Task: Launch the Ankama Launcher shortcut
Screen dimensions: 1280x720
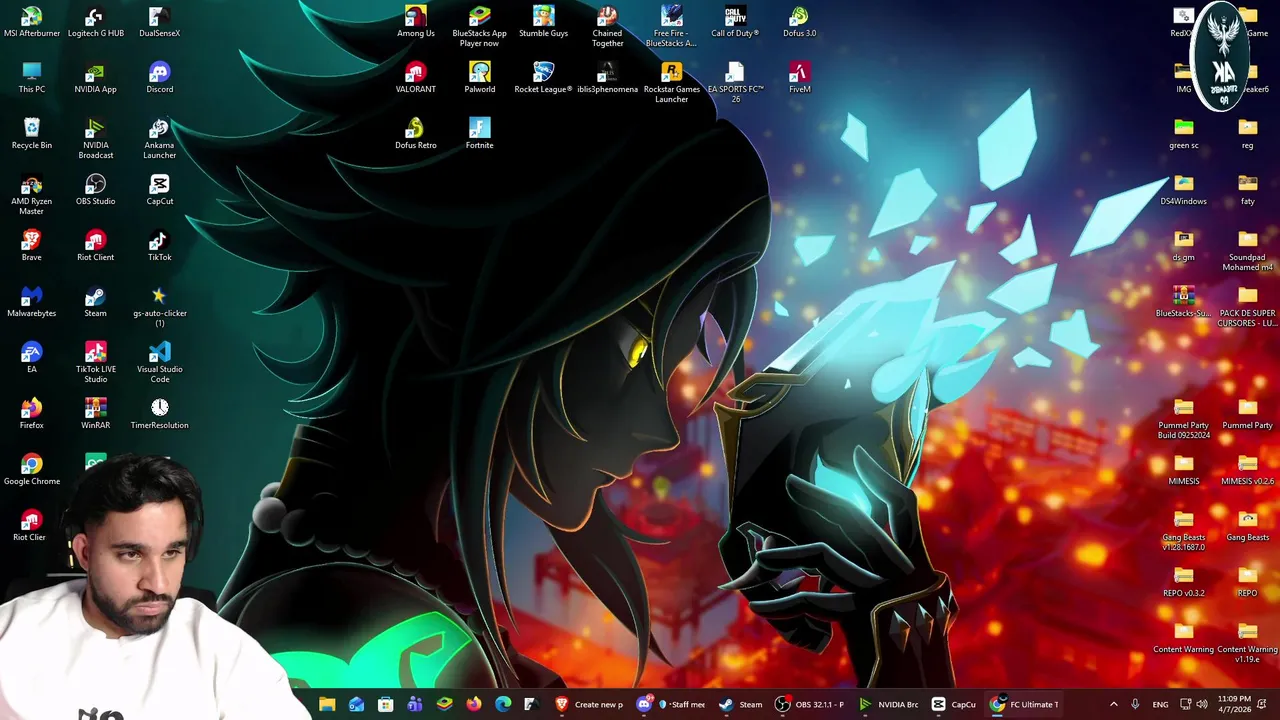Action: point(160,139)
